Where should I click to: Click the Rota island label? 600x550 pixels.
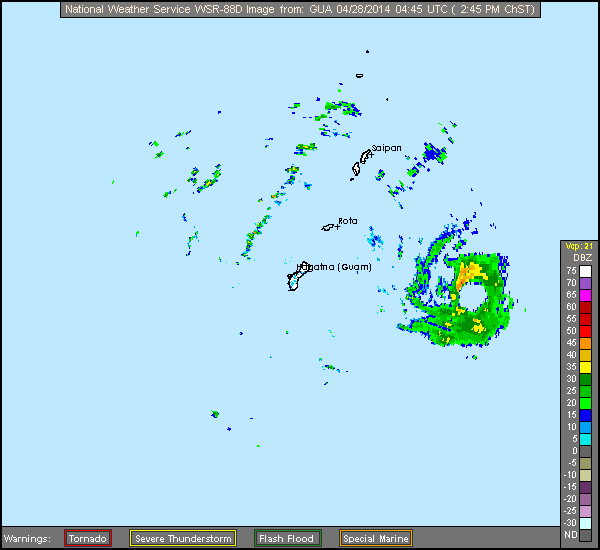click(348, 221)
